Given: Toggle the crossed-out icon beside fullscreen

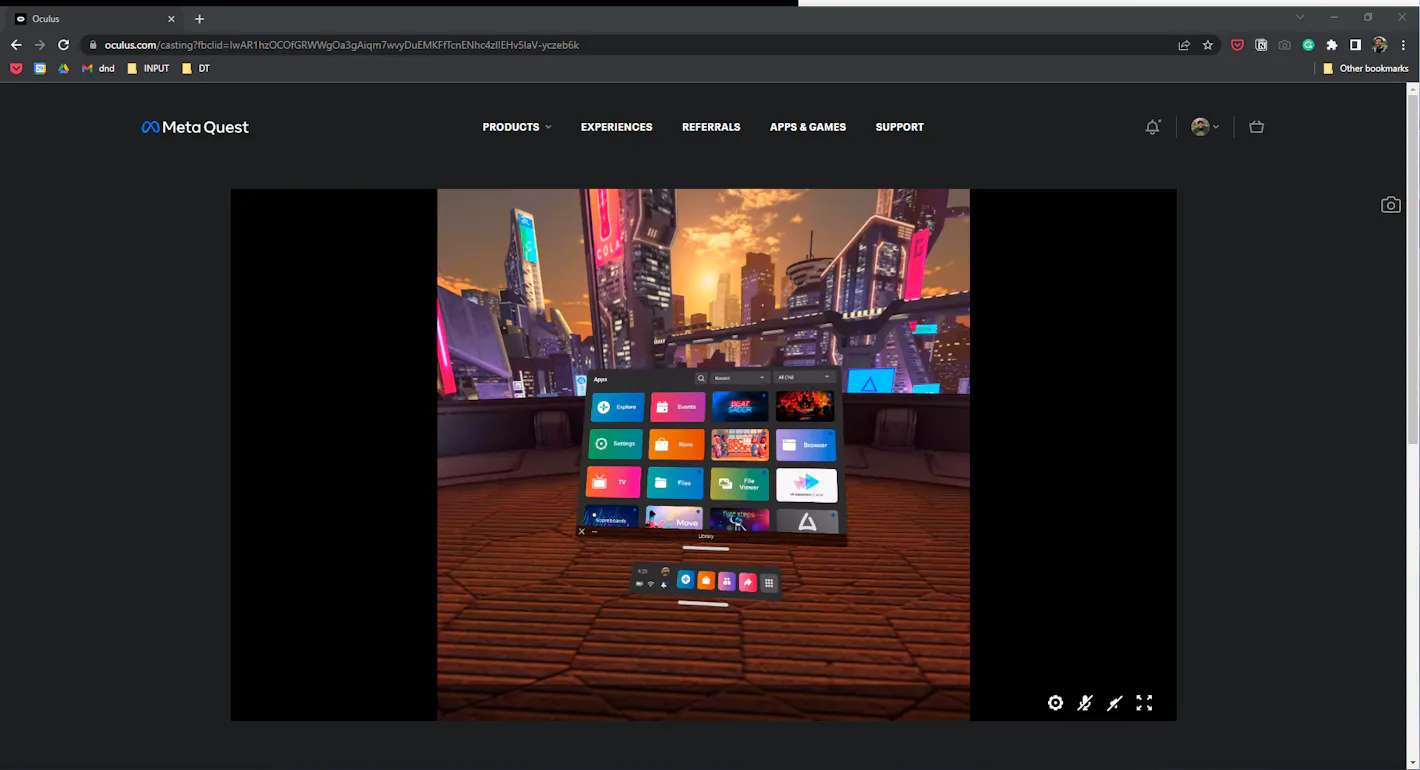Looking at the screenshot, I should coord(1114,703).
